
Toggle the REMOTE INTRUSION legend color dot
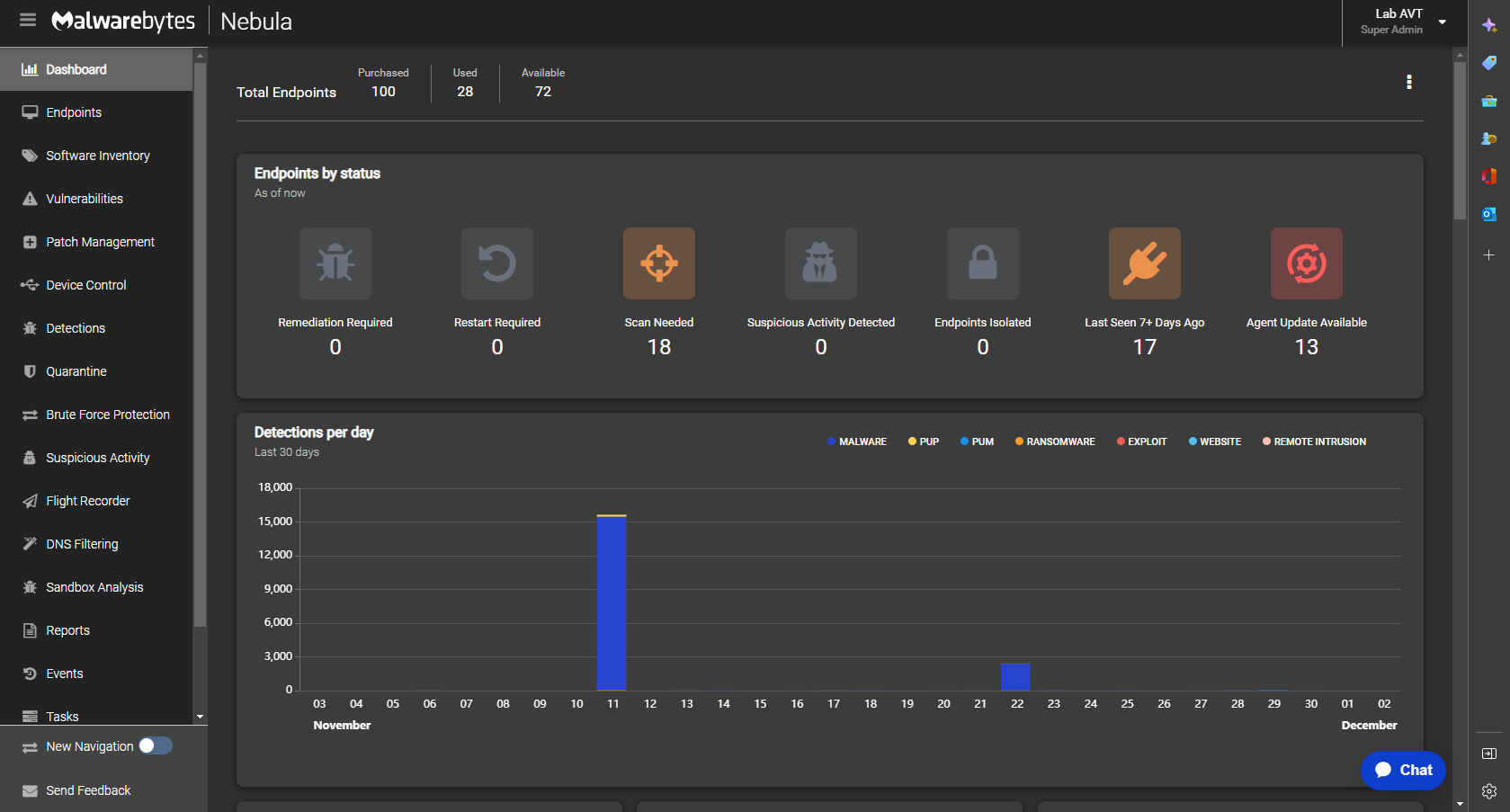pos(1266,442)
